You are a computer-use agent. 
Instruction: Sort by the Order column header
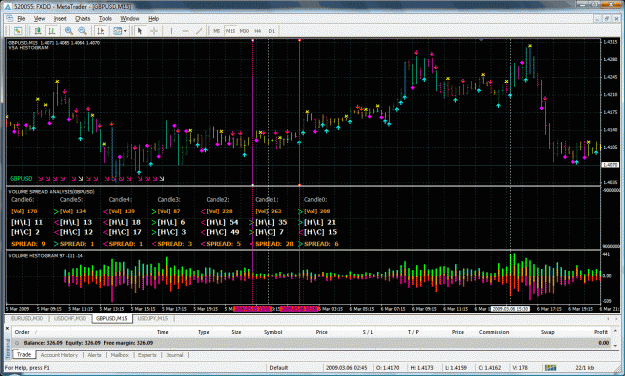point(22,332)
